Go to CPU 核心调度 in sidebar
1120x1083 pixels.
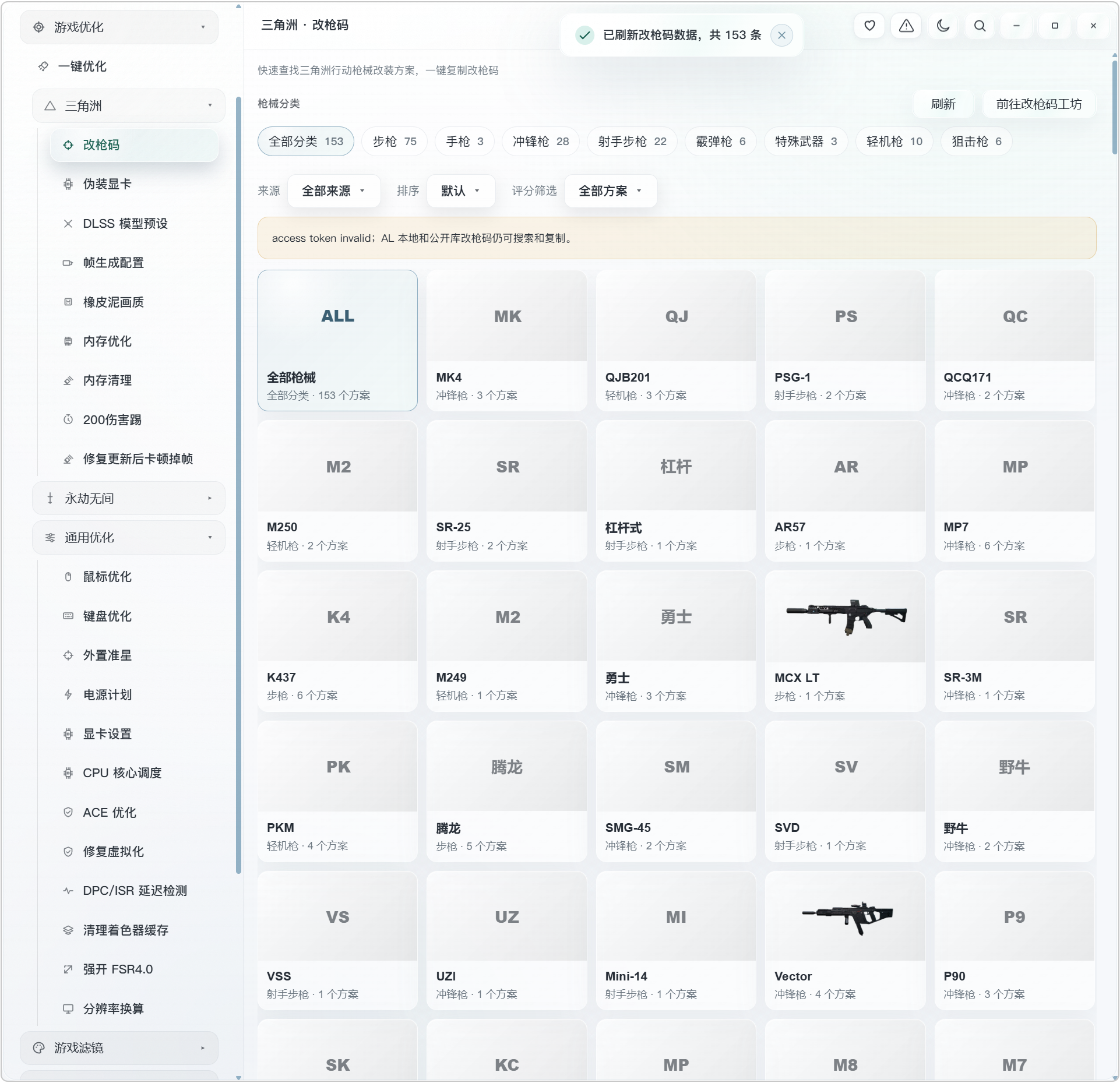134,773
